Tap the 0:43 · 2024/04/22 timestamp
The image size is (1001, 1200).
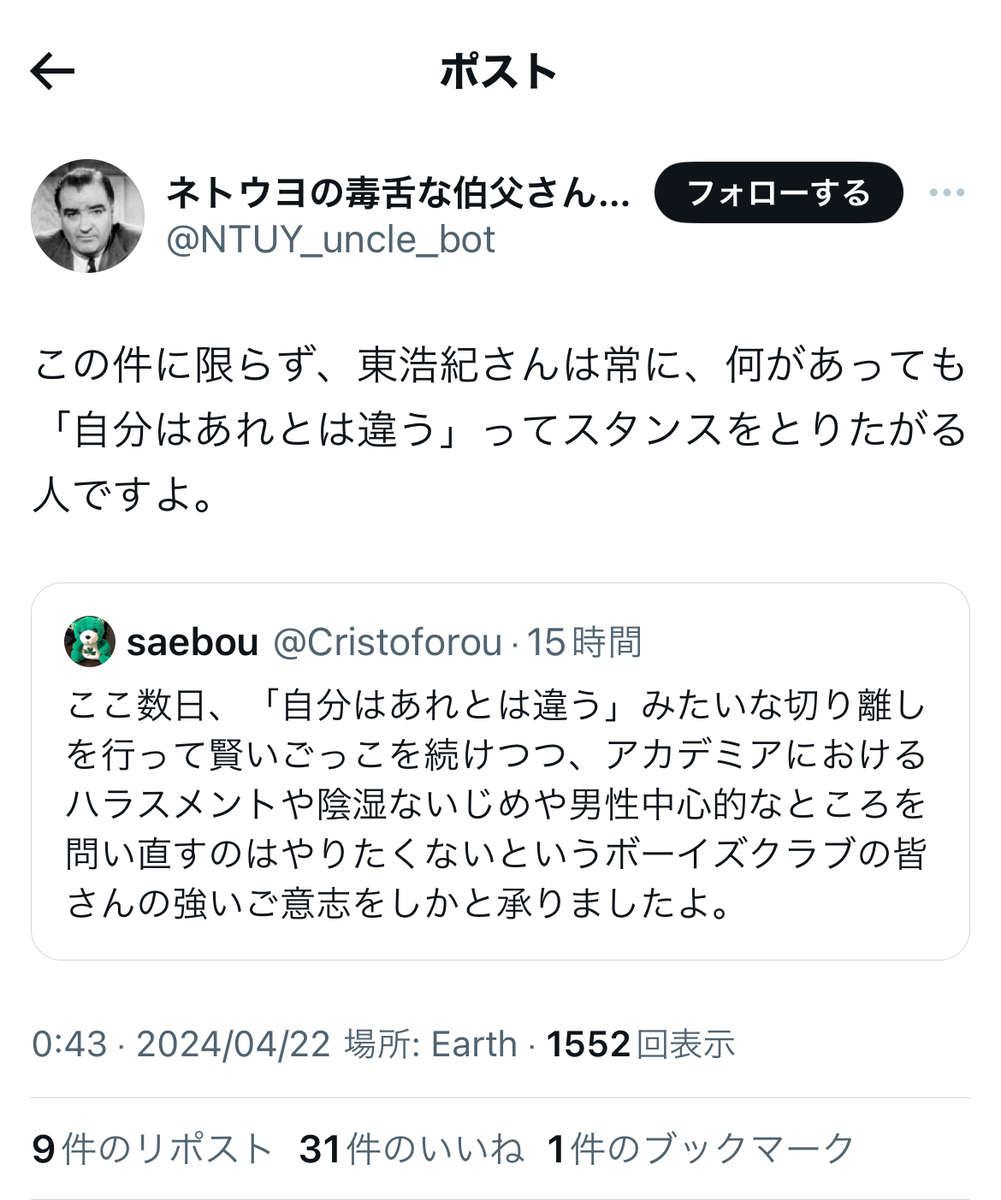click(181, 1045)
